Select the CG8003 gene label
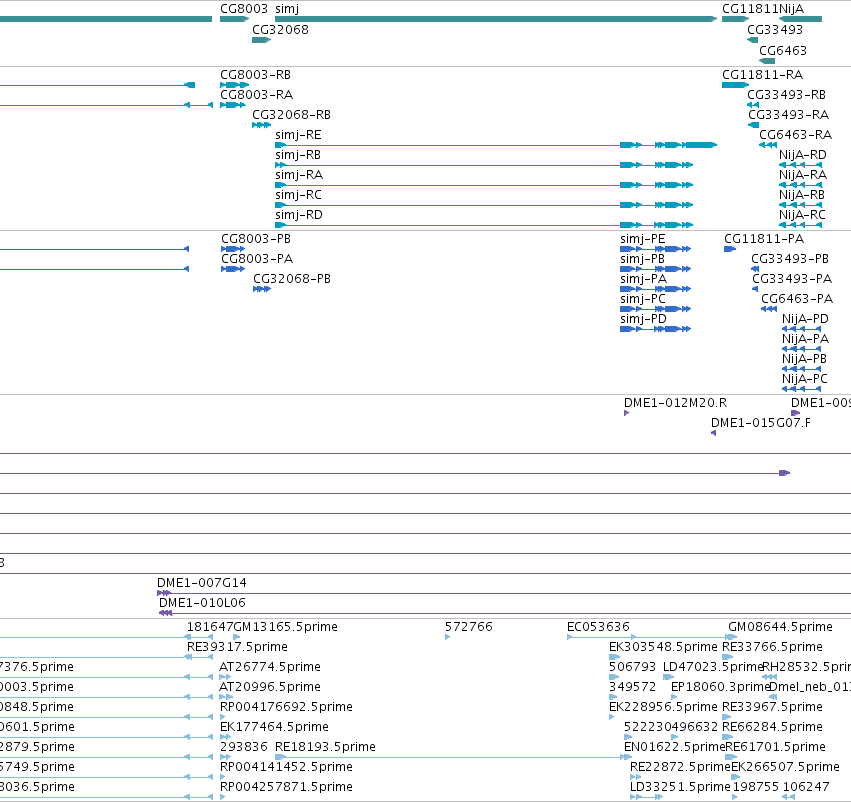Screen dimensions: 851x802 pos(244,9)
